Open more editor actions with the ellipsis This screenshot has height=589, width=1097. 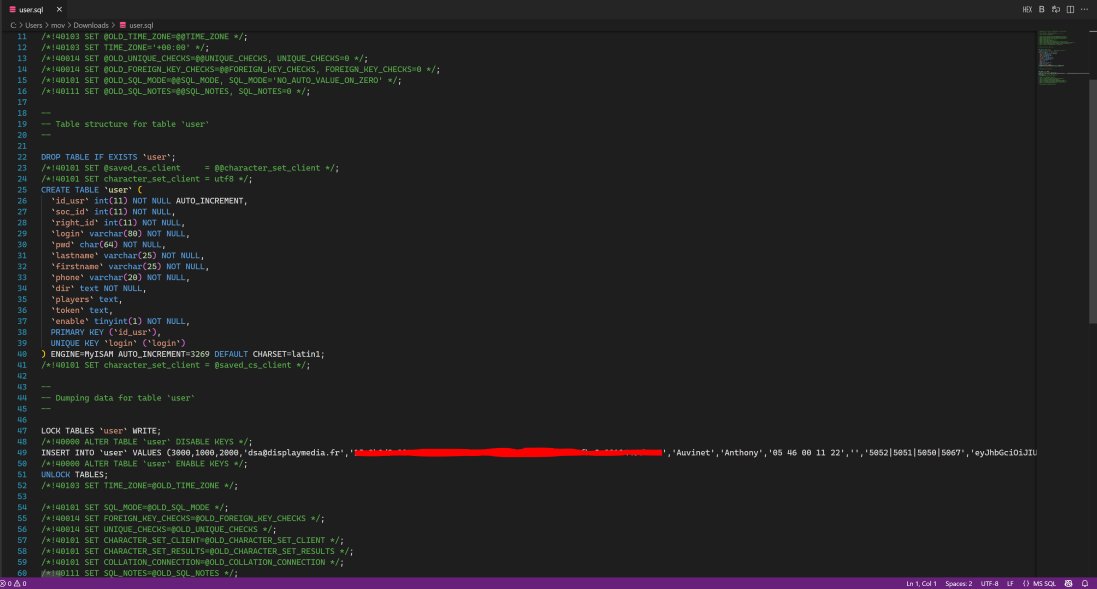click(x=1084, y=9)
